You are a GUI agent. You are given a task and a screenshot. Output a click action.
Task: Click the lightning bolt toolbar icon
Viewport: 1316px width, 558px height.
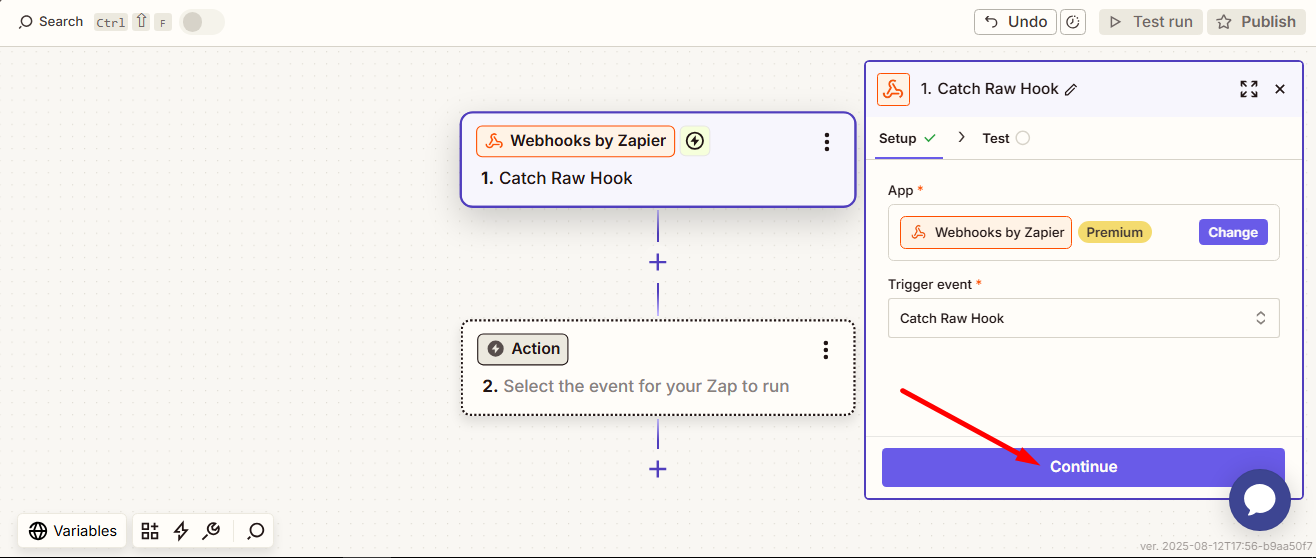click(181, 531)
